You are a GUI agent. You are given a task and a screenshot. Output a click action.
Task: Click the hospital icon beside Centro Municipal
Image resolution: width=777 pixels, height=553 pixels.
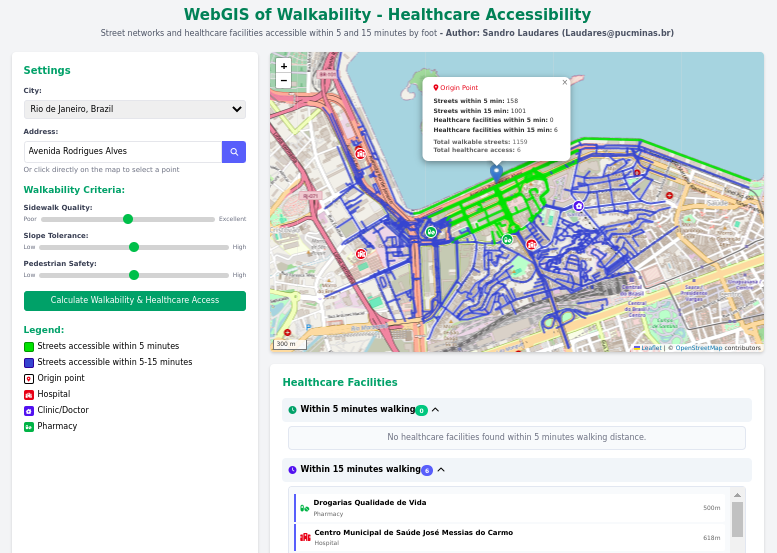tap(305, 537)
